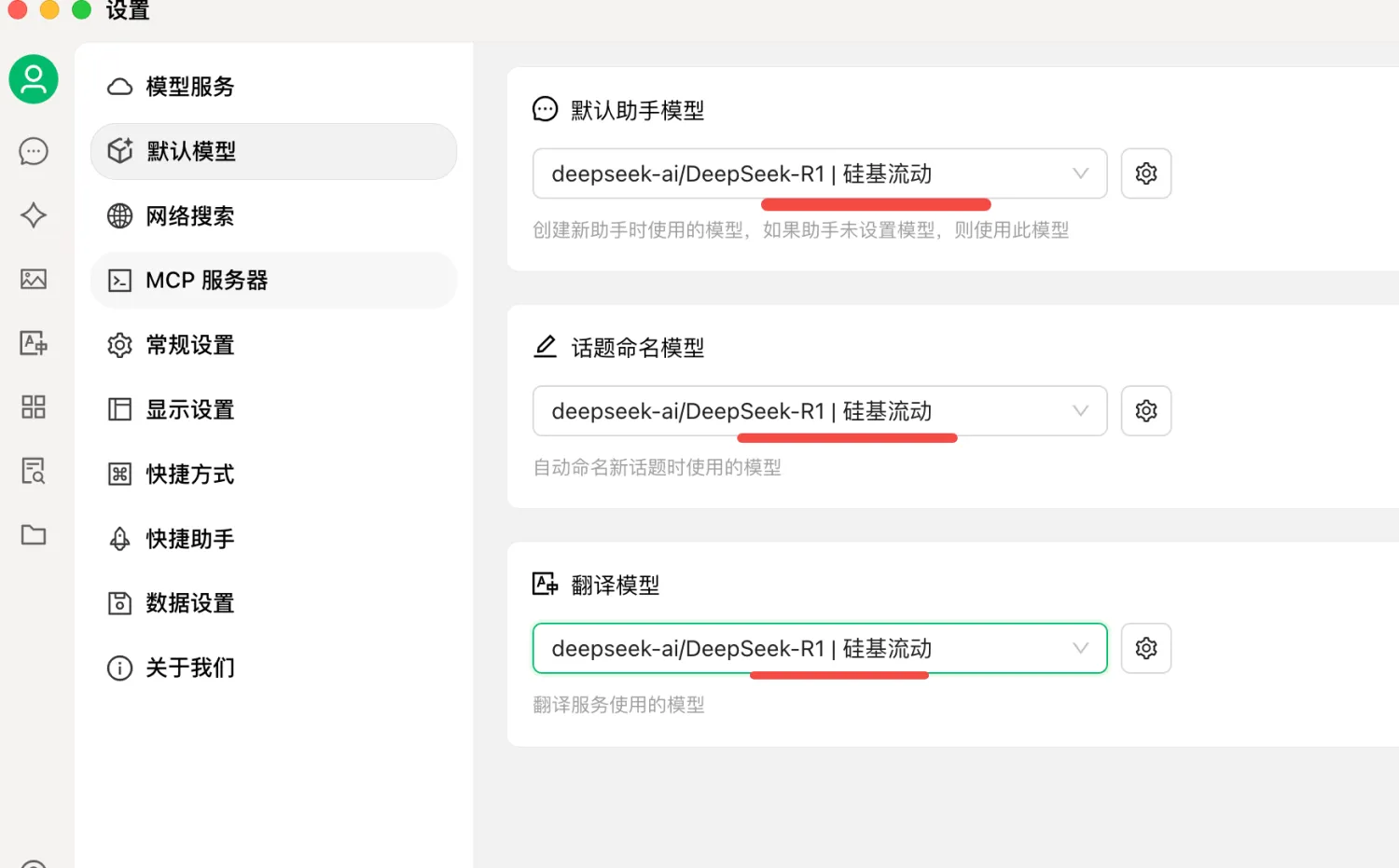Go to 显示设置

(x=273, y=409)
